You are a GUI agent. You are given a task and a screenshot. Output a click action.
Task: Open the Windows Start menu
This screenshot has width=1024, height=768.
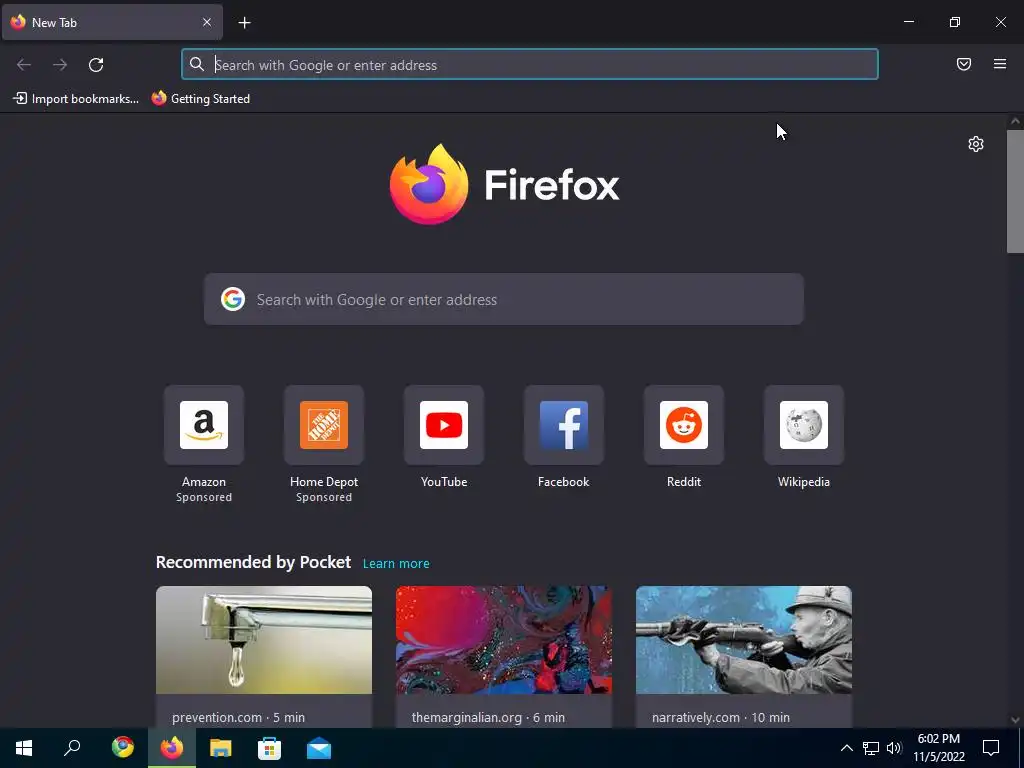[24, 748]
